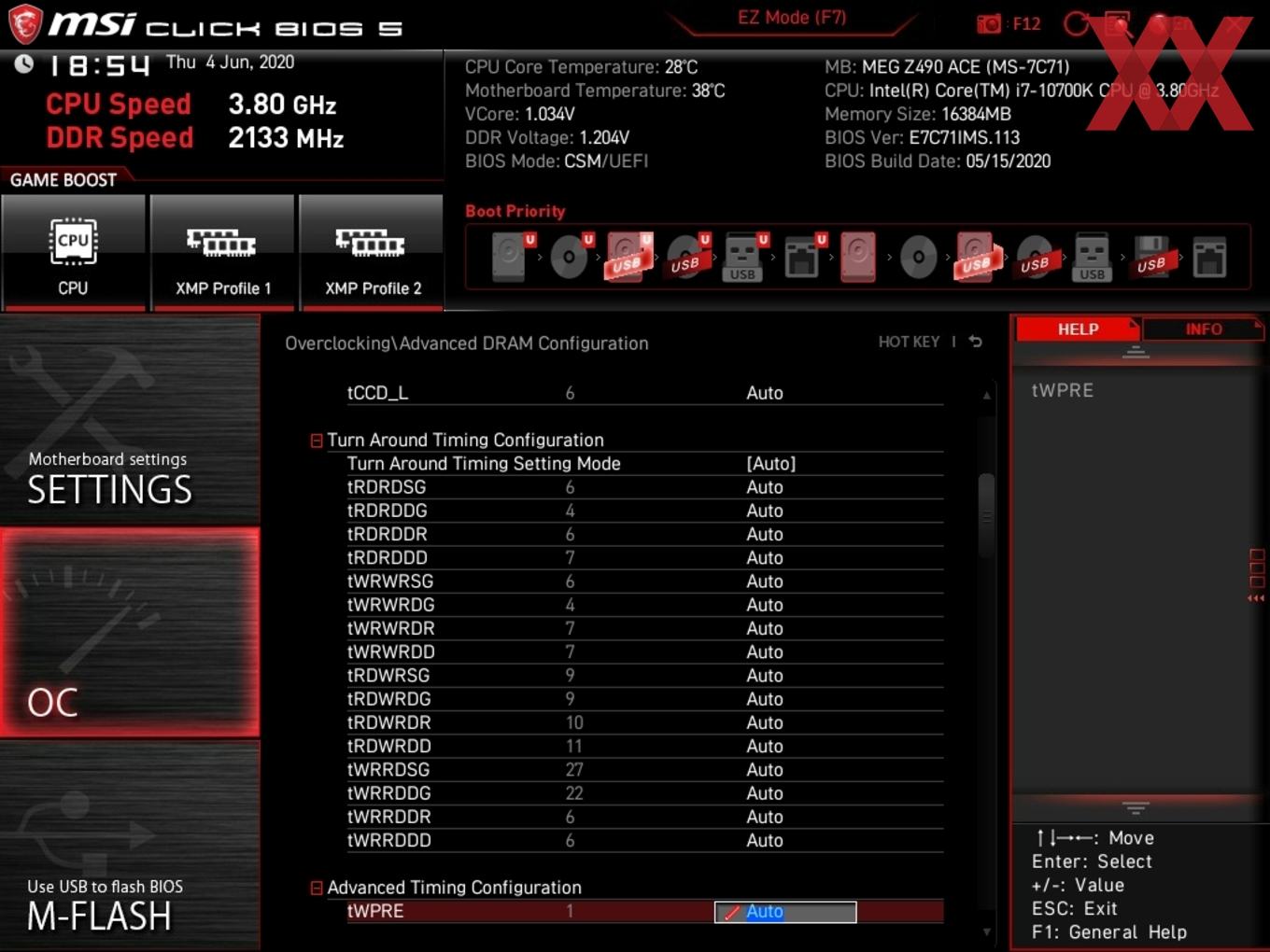Open the HELP tab
The image size is (1270, 952).
point(1078,329)
